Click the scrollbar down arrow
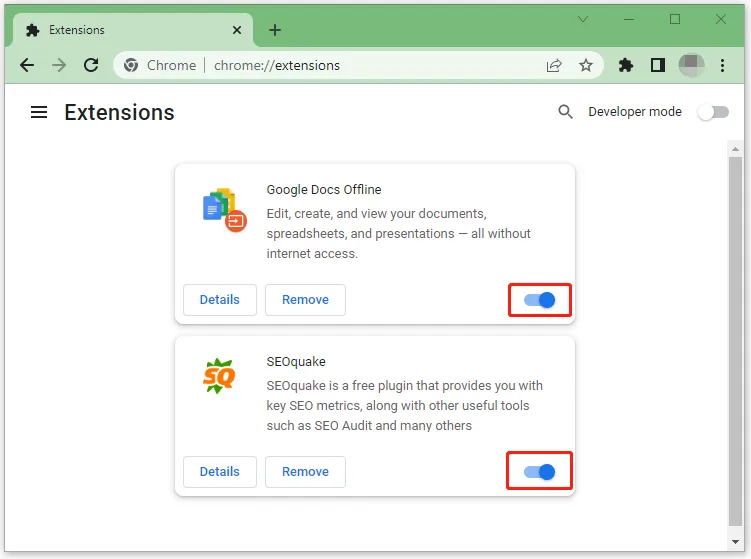 [735, 542]
